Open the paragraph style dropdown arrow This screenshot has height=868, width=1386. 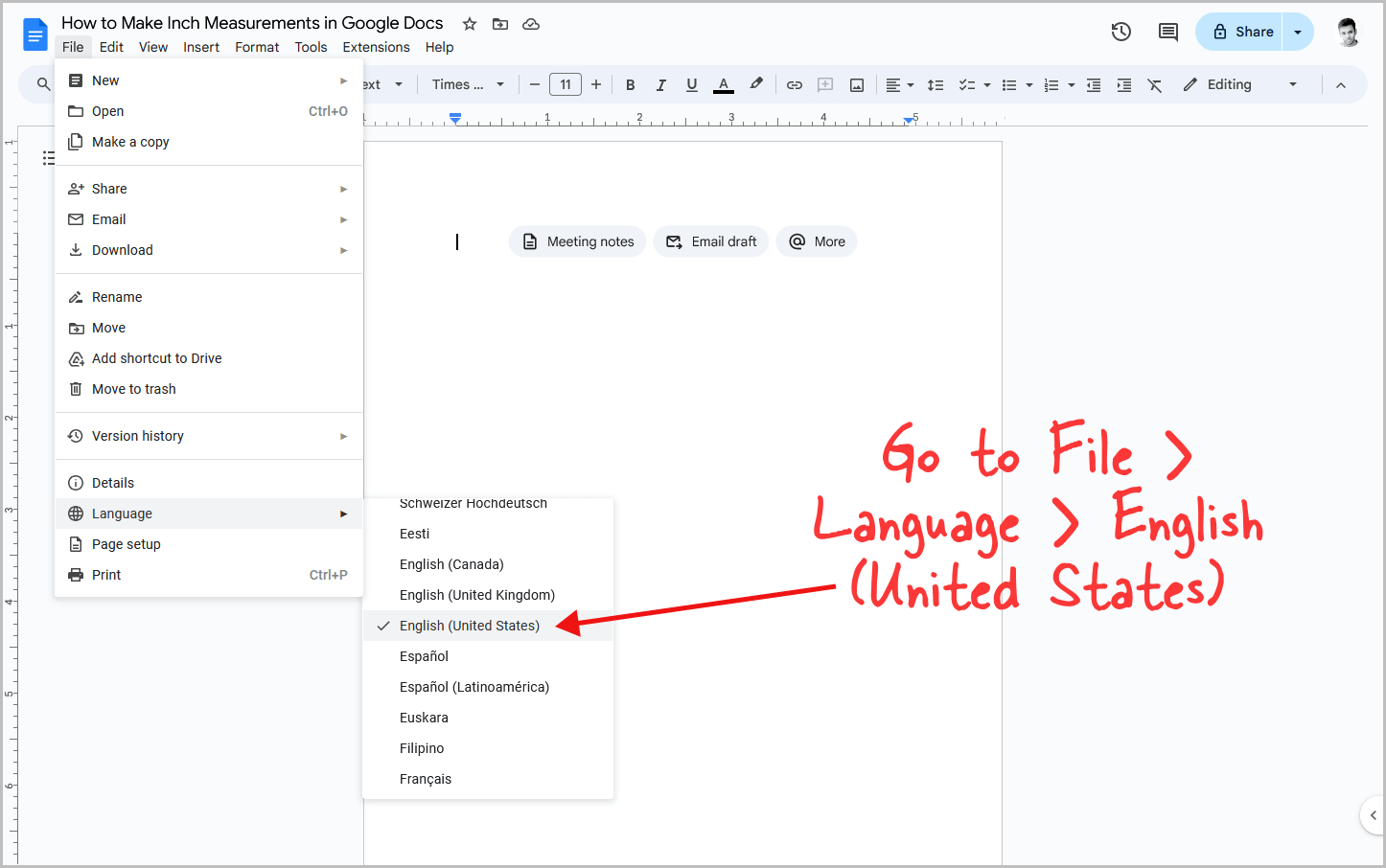coord(399,84)
